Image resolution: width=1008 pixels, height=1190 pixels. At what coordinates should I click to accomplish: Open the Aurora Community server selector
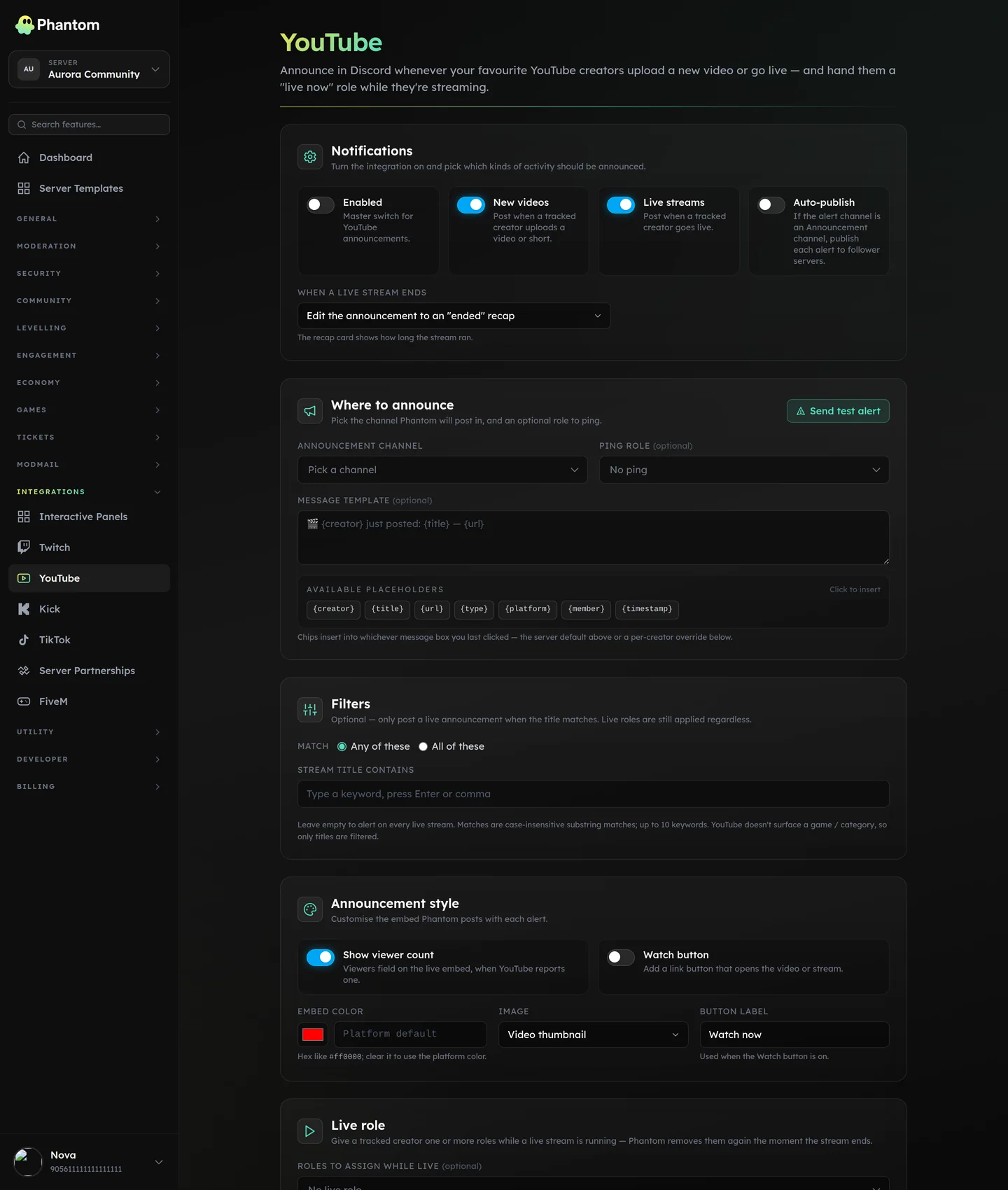click(x=89, y=69)
